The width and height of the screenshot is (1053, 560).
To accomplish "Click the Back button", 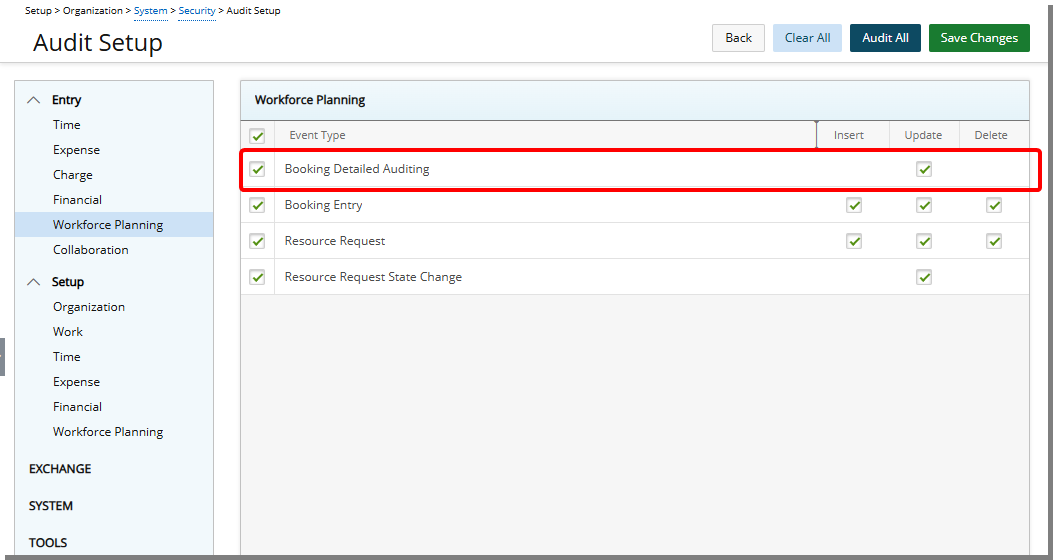I will (x=738, y=38).
